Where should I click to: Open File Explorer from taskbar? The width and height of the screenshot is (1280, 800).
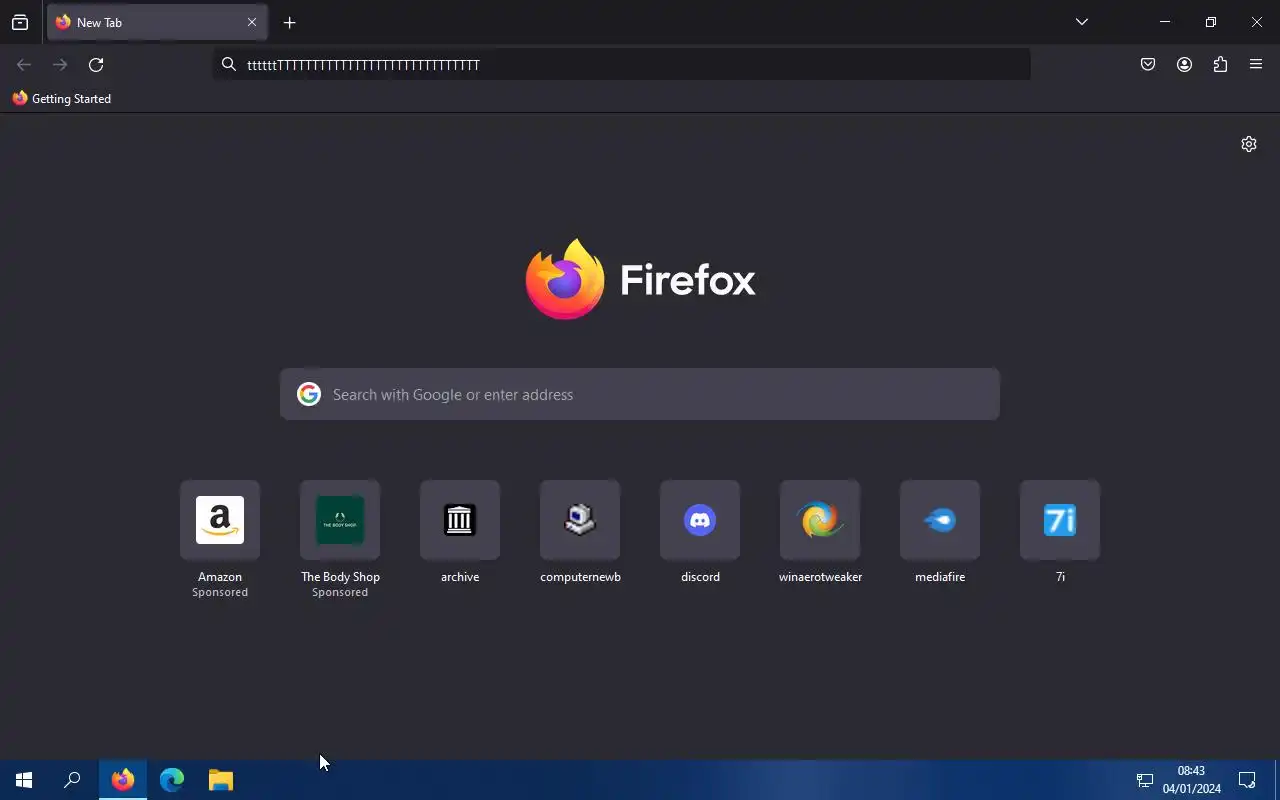point(221,780)
